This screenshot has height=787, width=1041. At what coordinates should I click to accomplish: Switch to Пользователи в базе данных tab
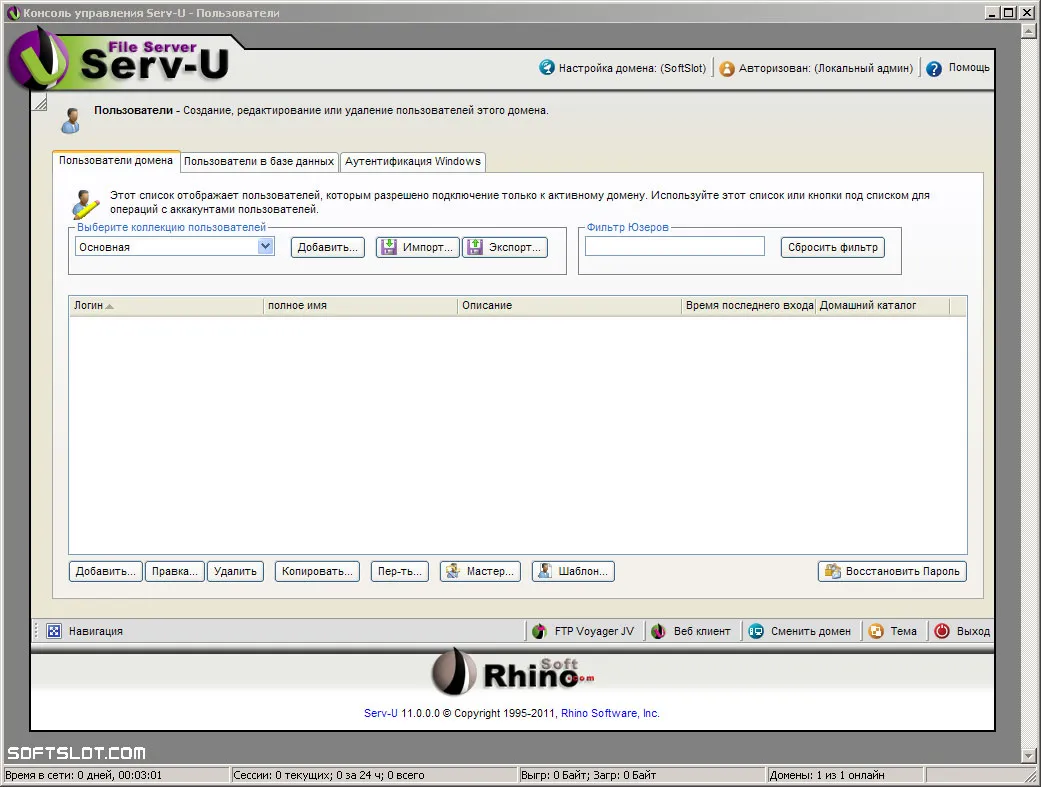pyautogui.click(x=259, y=161)
